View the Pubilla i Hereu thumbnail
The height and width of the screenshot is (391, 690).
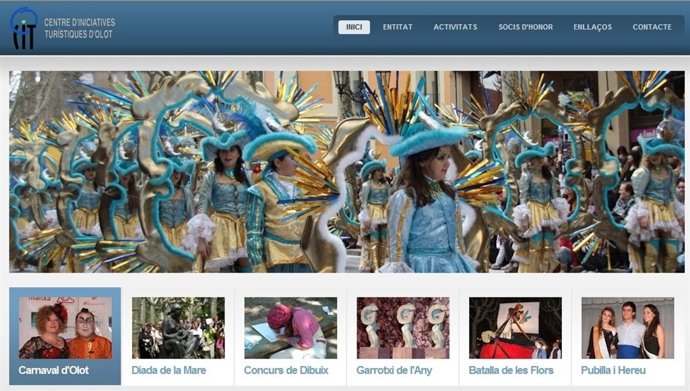628,328
